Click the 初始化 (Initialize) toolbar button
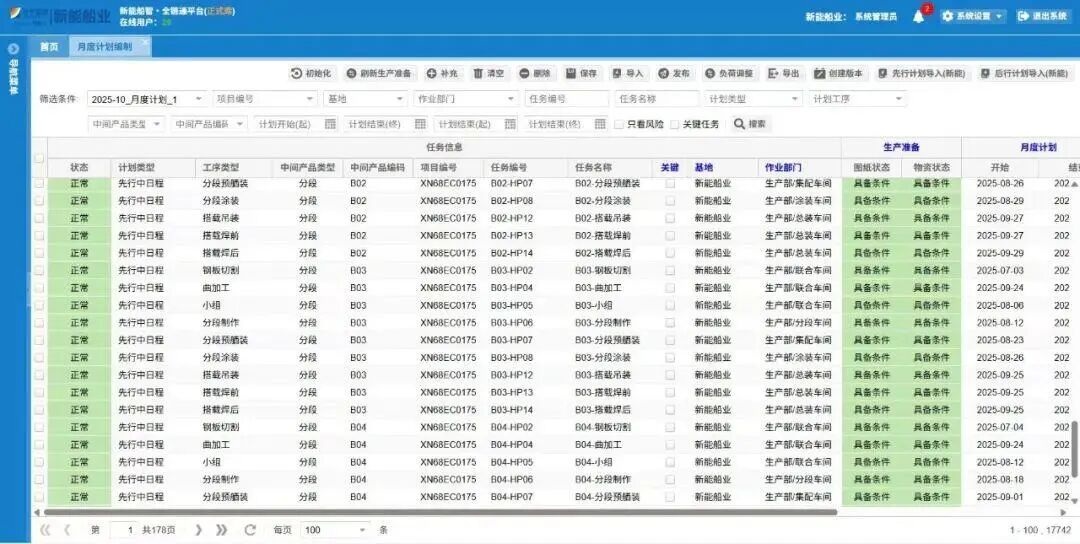 (310, 74)
